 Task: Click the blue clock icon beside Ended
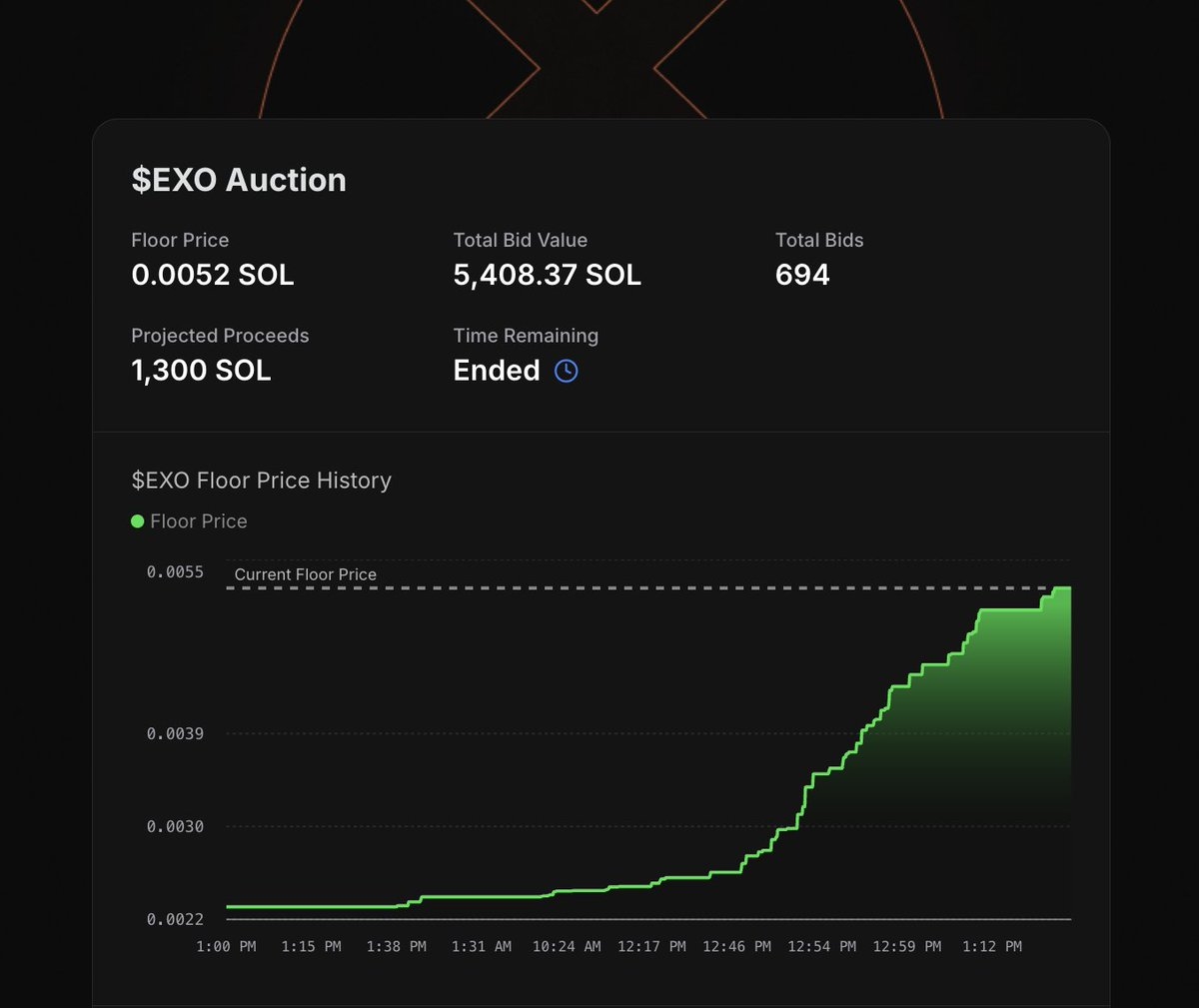pyautogui.click(x=566, y=371)
